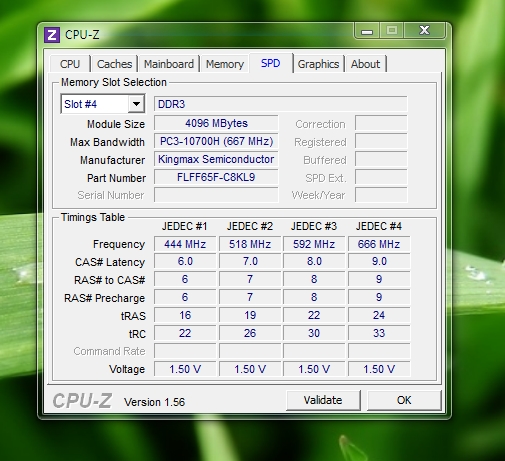Click tRC value 30

click(314, 333)
